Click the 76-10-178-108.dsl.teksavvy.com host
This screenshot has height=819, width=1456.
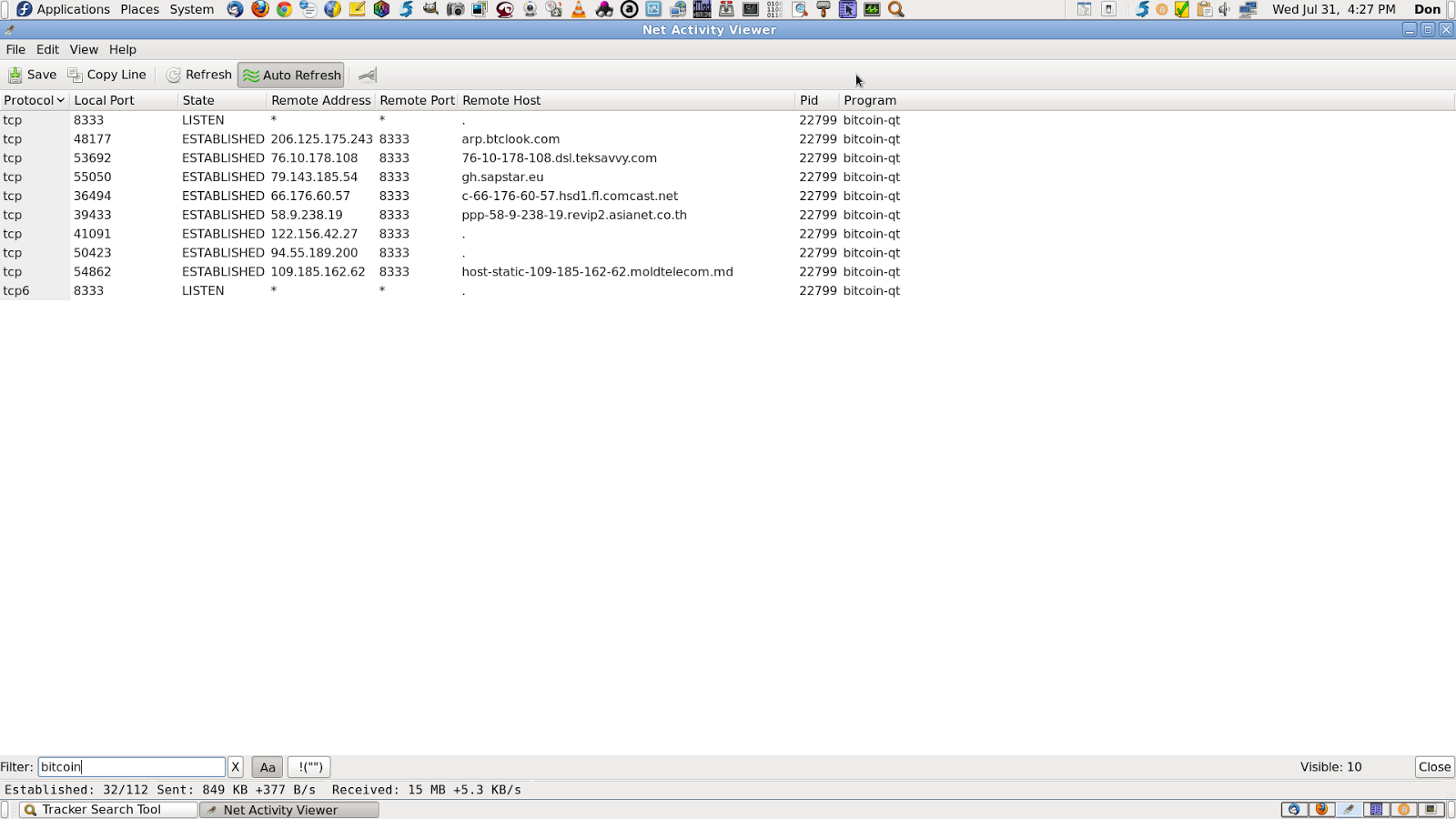[559, 158]
